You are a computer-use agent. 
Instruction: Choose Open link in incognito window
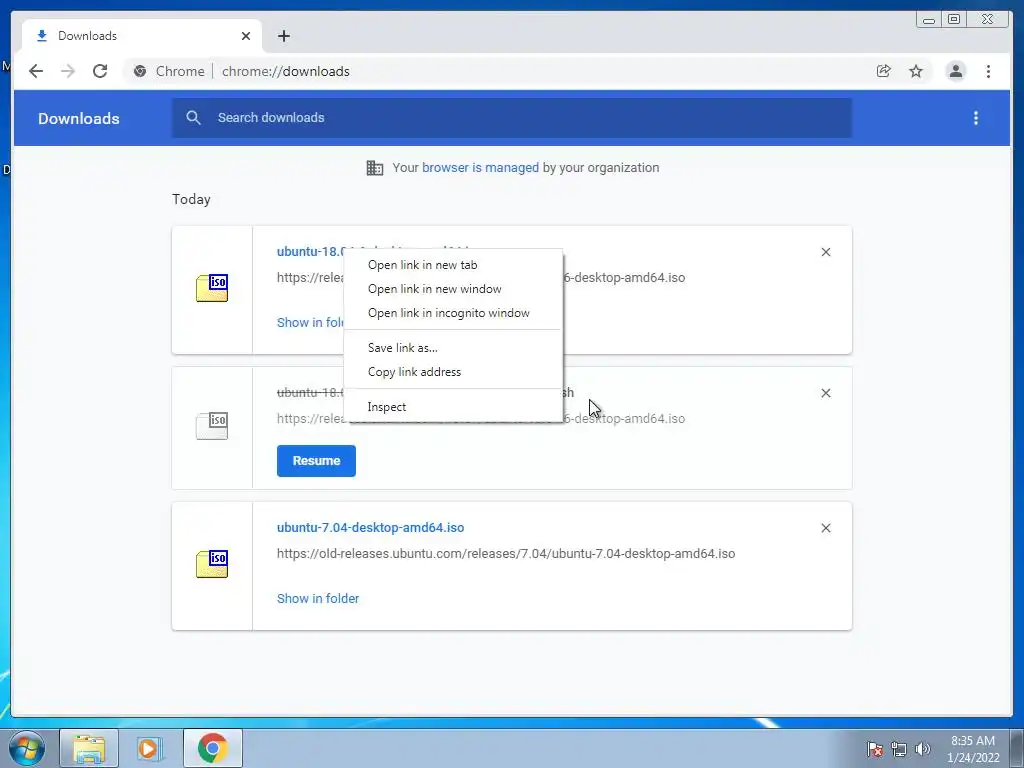(x=453, y=313)
